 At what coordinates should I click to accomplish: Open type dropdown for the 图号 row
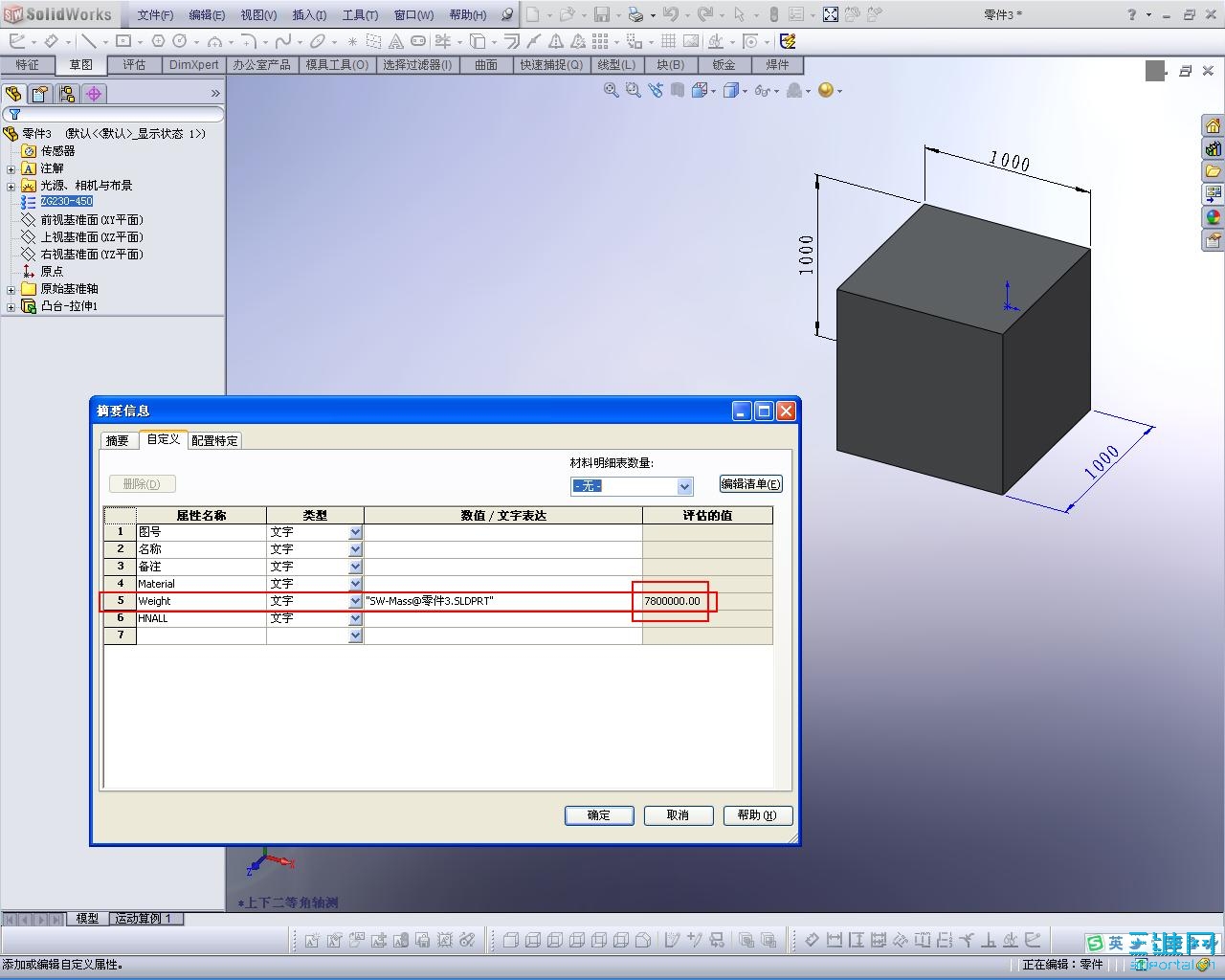(x=356, y=532)
